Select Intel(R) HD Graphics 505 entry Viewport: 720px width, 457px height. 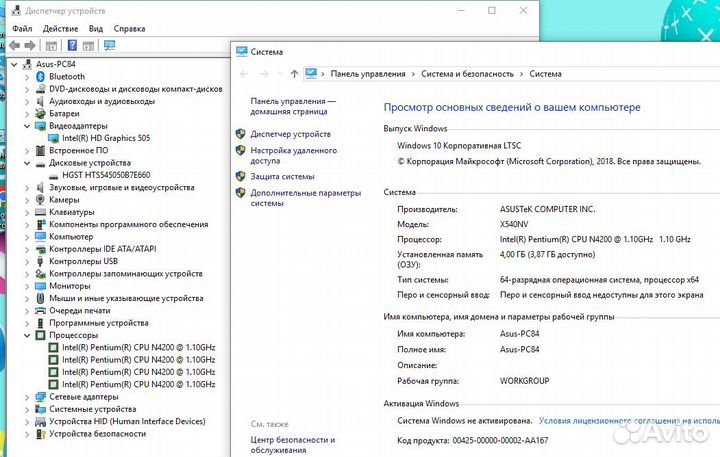point(106,138)
